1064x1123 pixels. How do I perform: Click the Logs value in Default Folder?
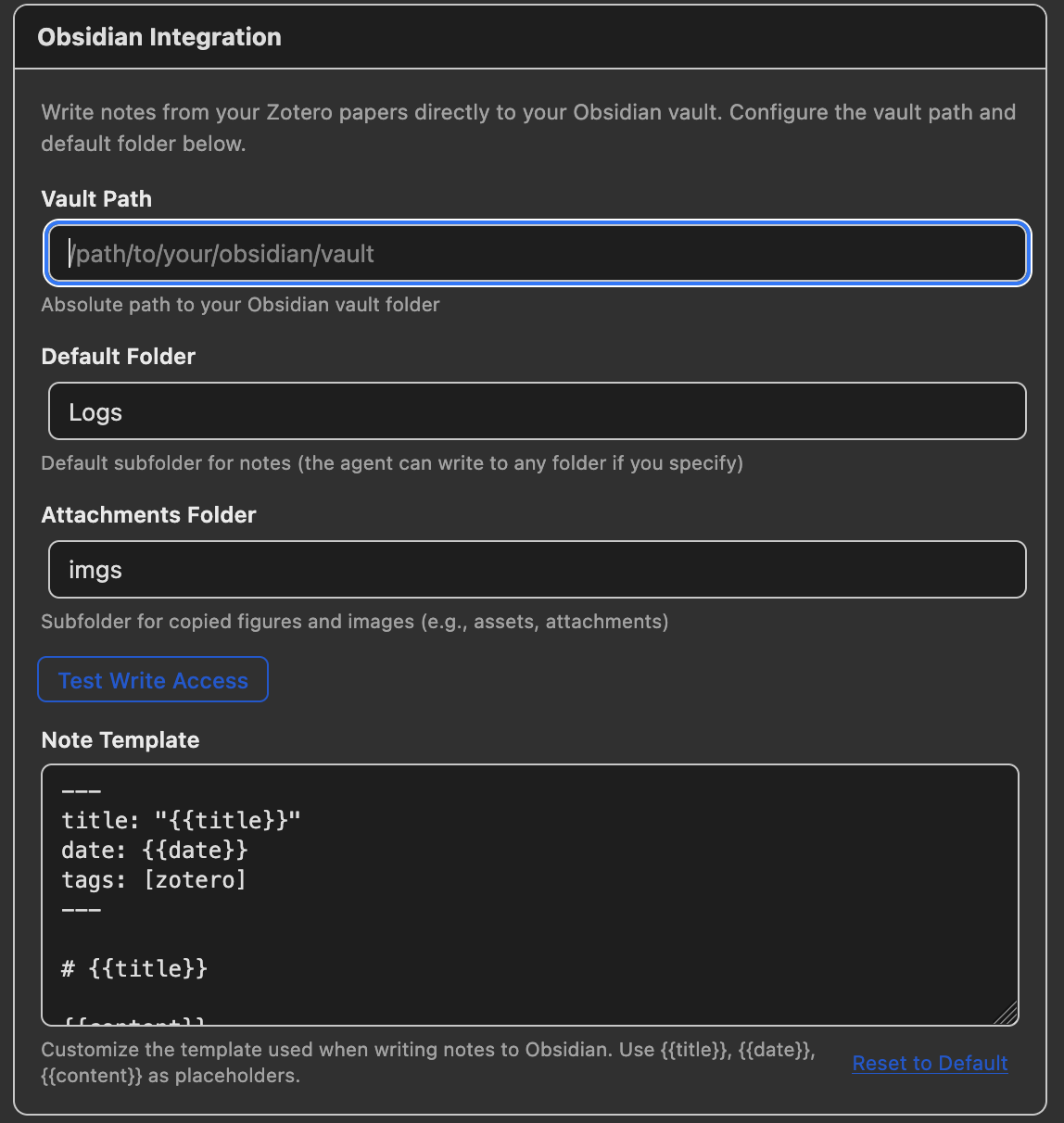click(x=95, y=411)
